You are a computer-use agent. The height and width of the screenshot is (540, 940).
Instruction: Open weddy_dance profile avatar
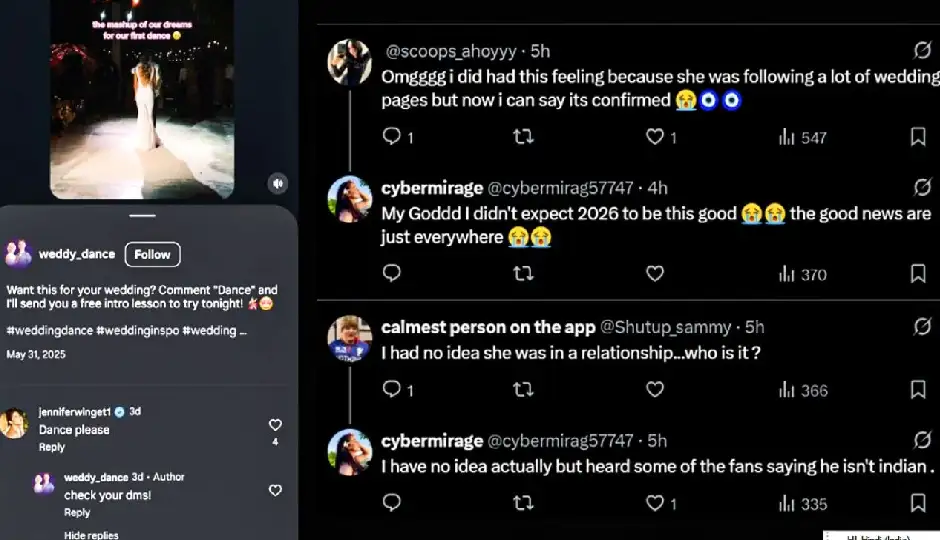(x=18, y=254)
